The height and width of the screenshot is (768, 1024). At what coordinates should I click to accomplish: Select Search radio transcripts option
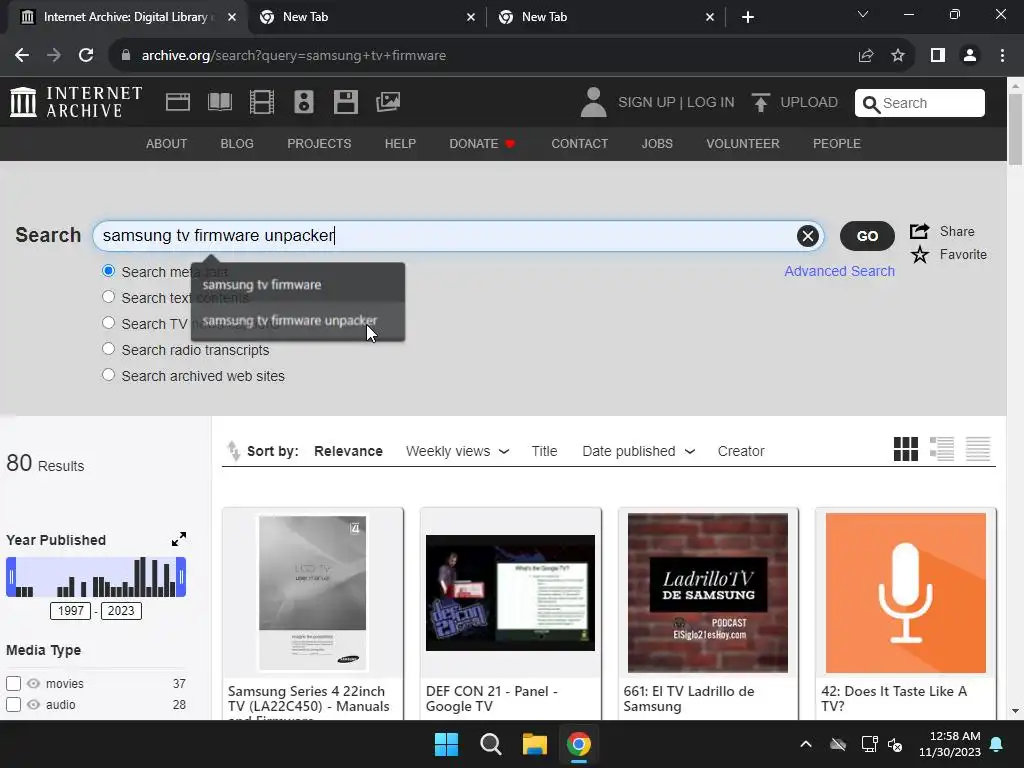click(x=108, y=349)
